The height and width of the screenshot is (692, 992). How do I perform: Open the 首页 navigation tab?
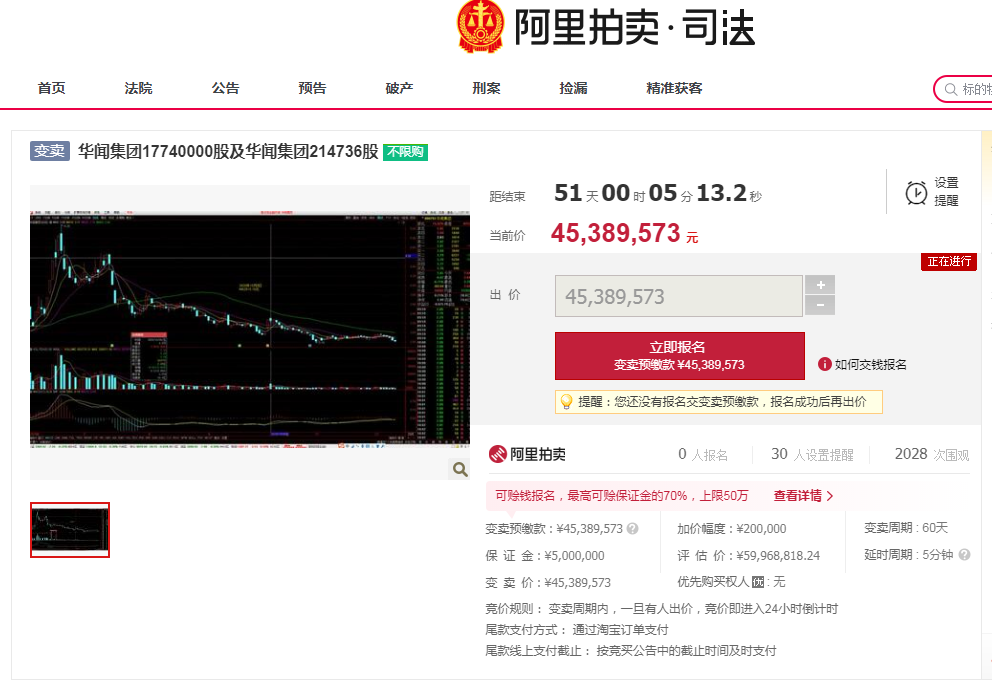(x=51, y=88)
